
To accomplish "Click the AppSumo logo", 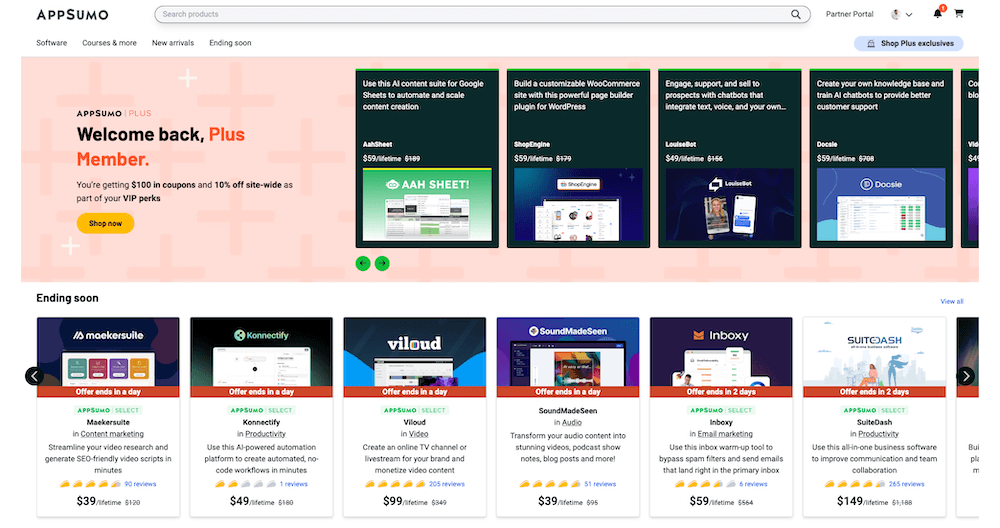I will [73, 15].
